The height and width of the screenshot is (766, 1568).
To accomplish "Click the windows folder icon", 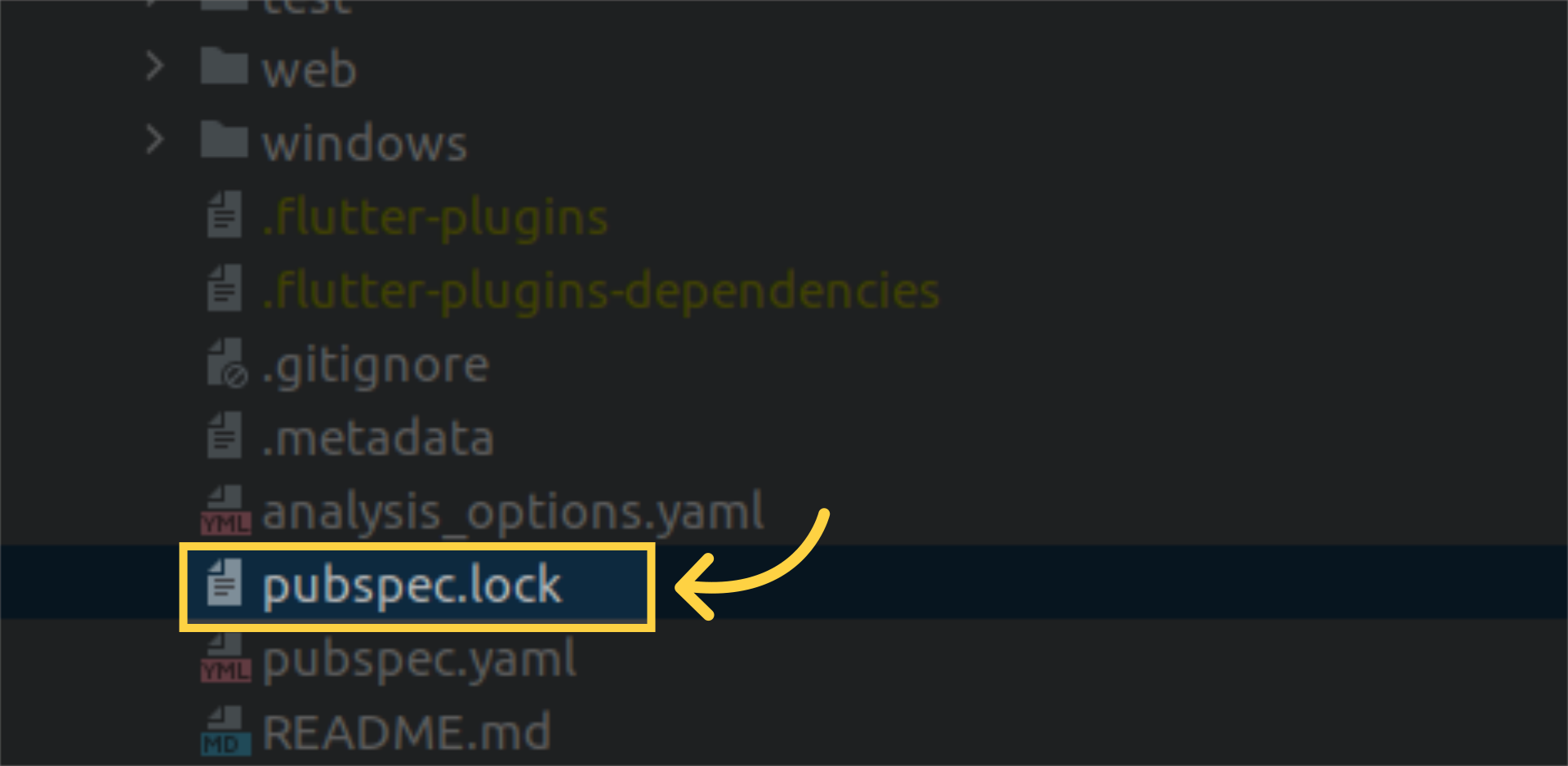I will coord(224,140).
